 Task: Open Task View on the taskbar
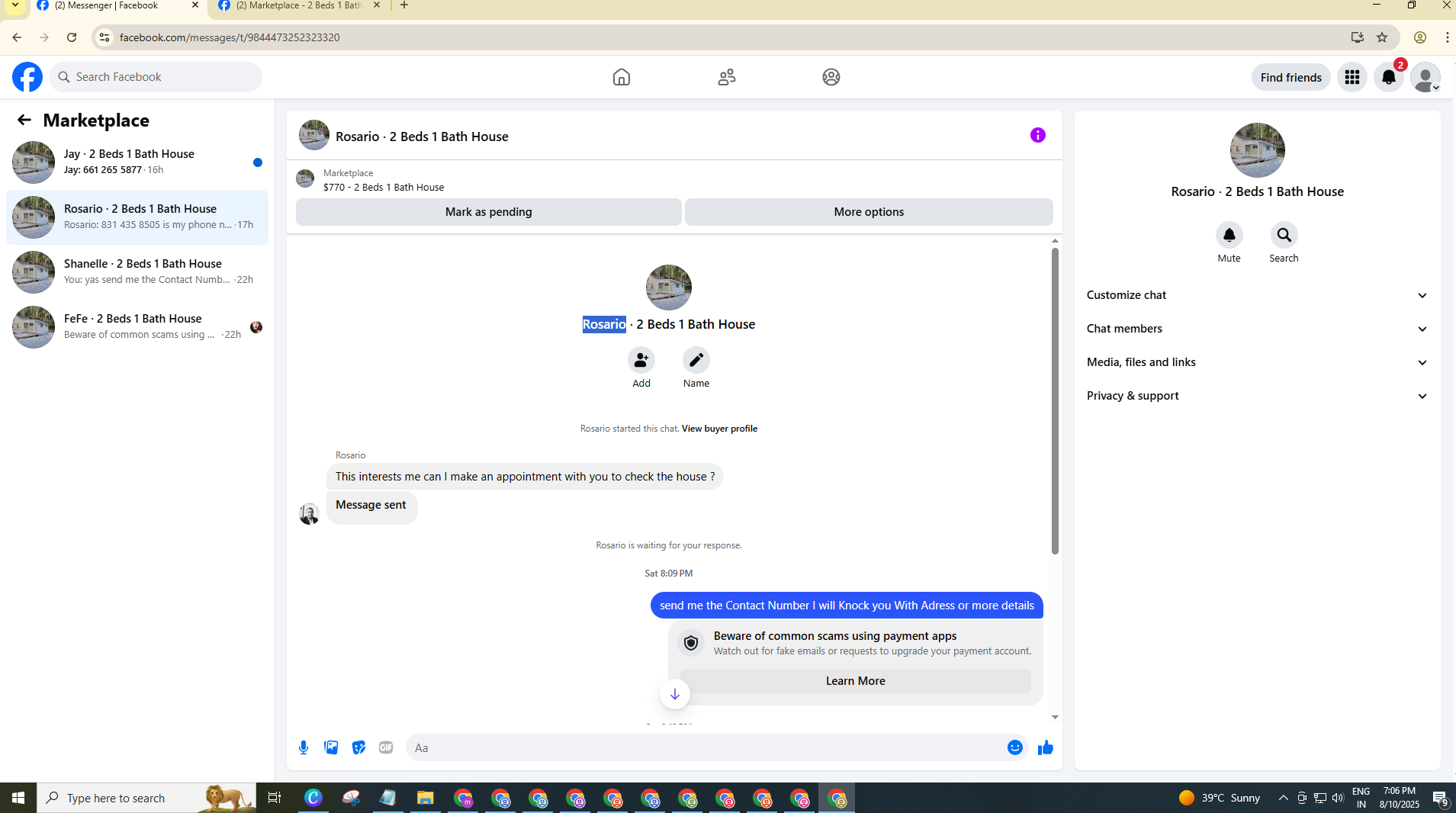[275, 798]
